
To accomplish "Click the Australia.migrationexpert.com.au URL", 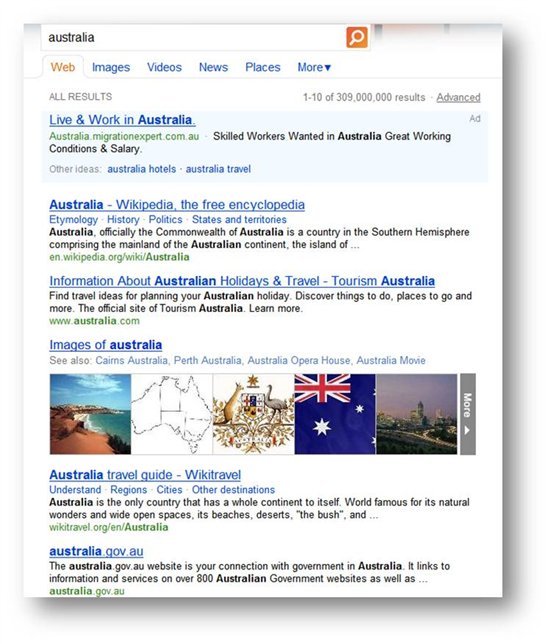I will pos(124,136).
